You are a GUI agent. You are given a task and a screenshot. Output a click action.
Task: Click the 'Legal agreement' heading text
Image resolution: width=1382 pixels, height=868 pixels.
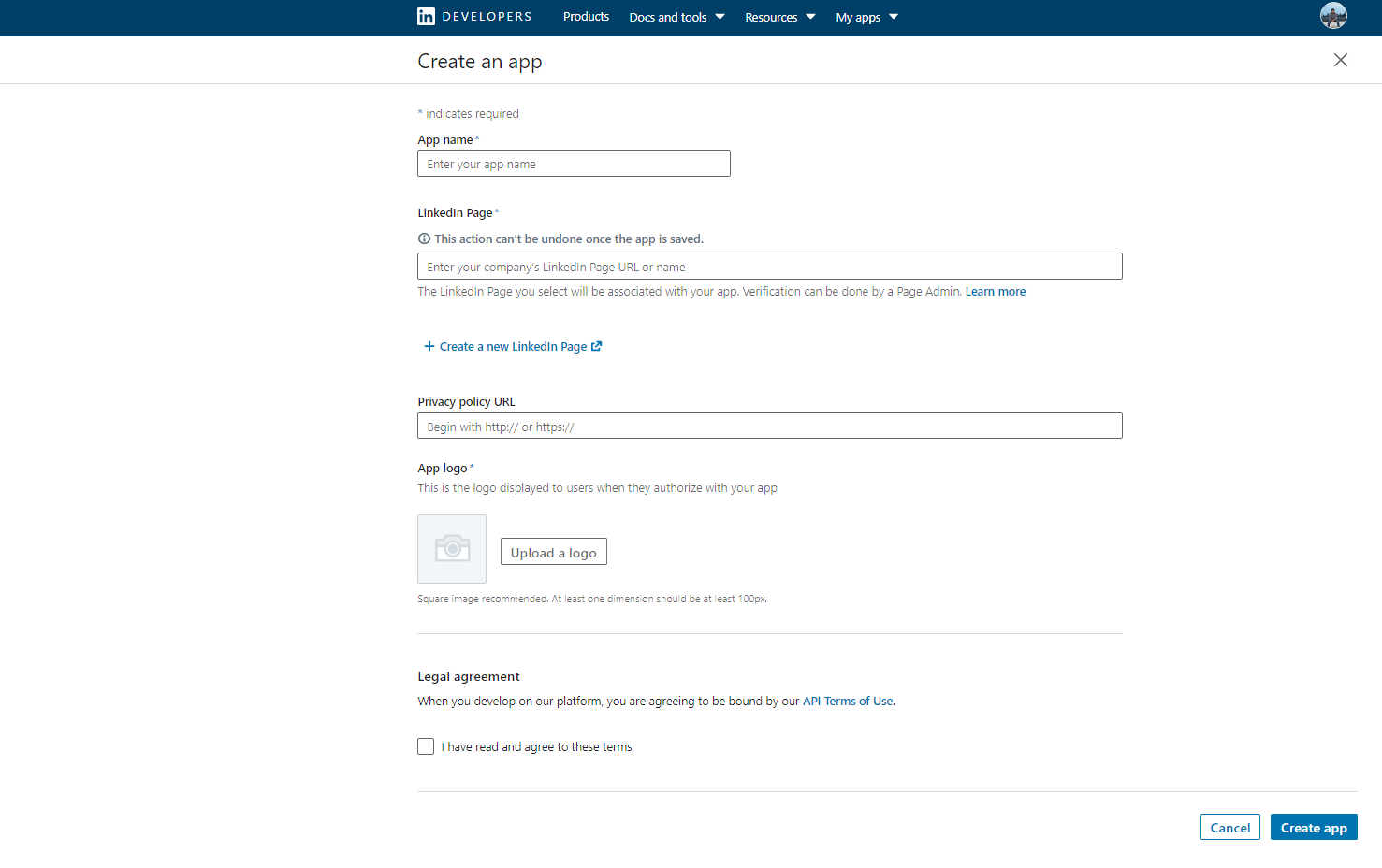(469, 677)
